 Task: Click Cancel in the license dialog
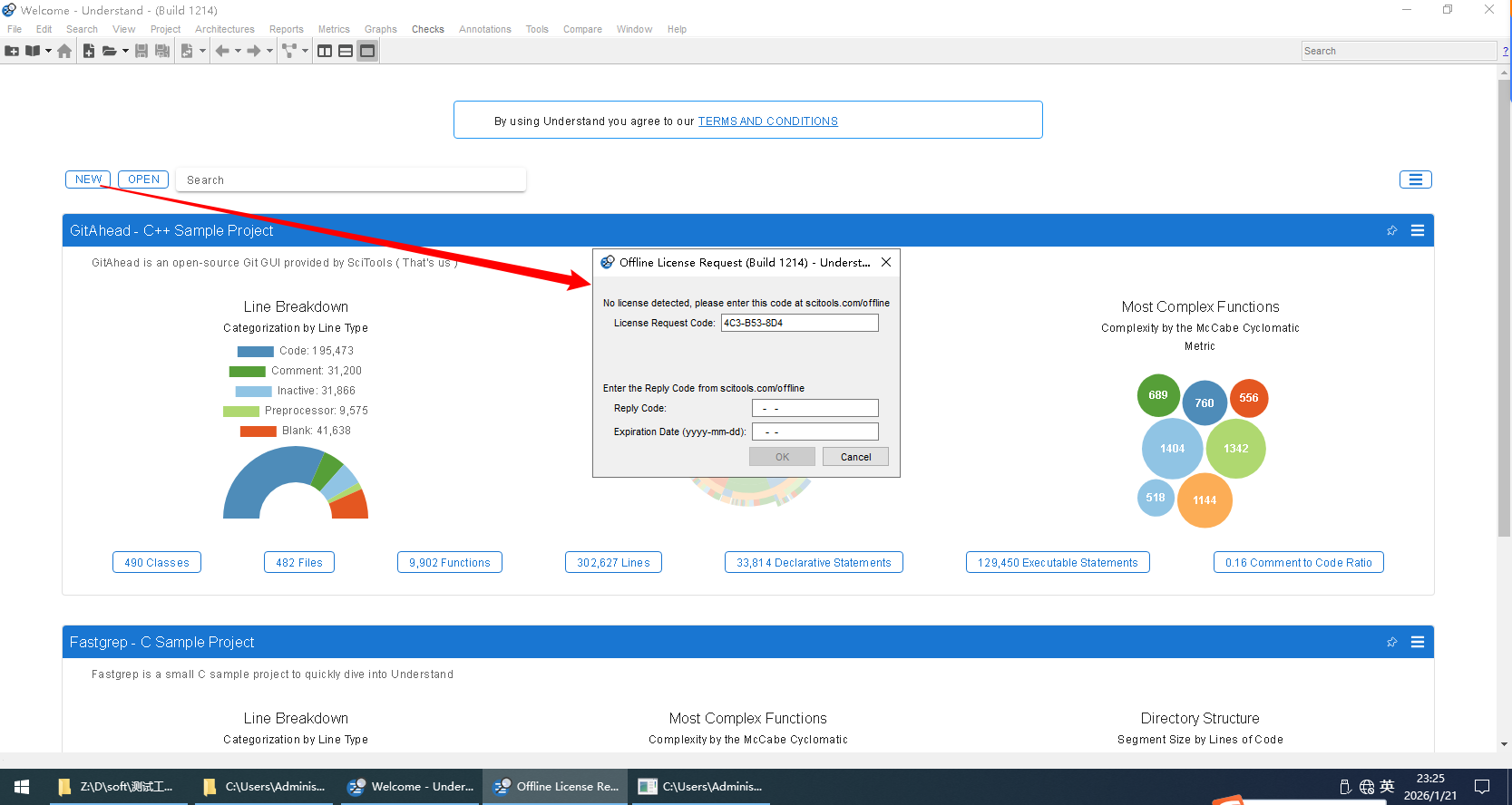pos(854,457)
